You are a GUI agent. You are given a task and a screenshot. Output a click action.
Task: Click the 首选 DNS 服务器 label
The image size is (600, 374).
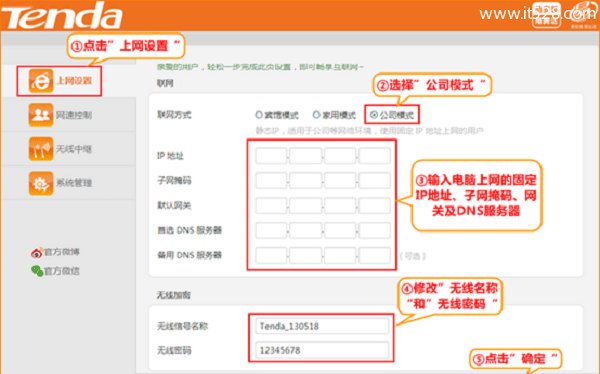tap(189, 230)
